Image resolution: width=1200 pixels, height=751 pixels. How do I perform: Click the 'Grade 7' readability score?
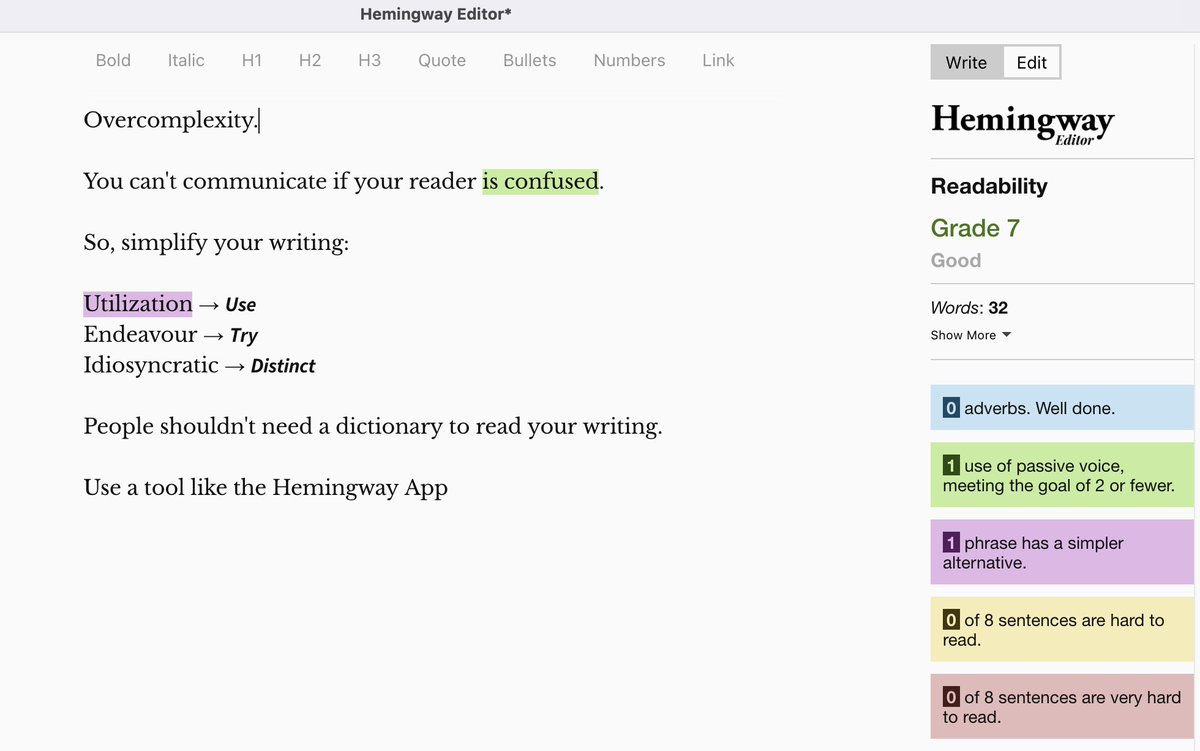coord(975,228)
